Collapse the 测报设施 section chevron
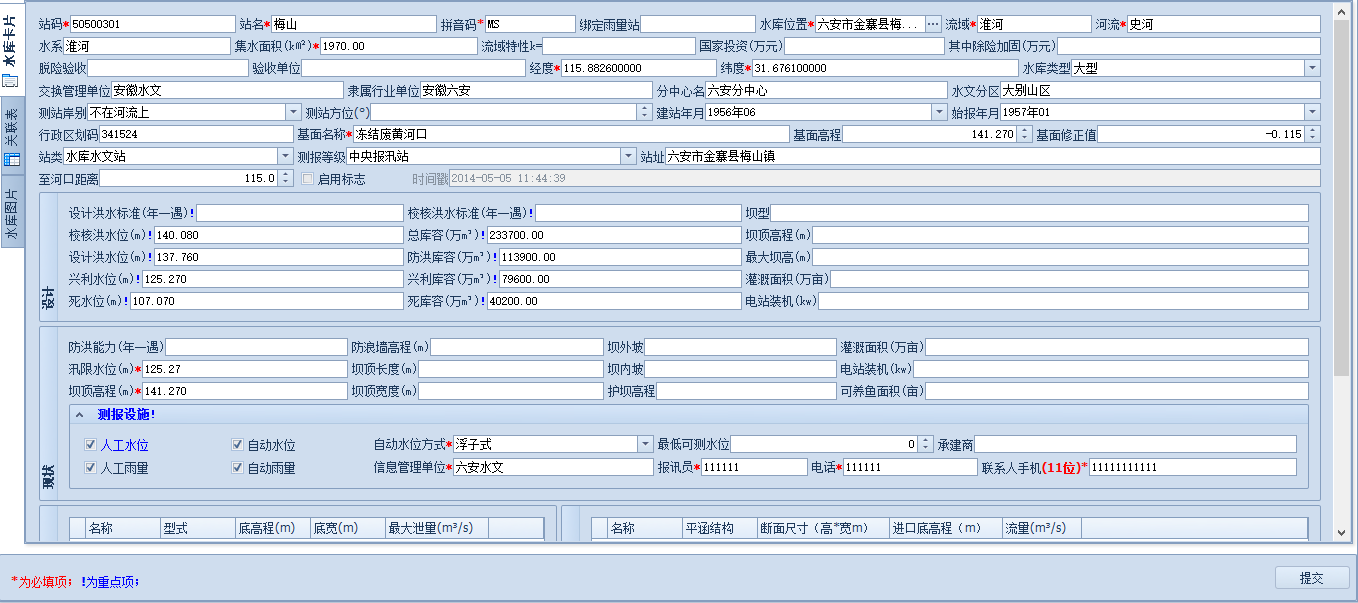 (x=80, y=415)
